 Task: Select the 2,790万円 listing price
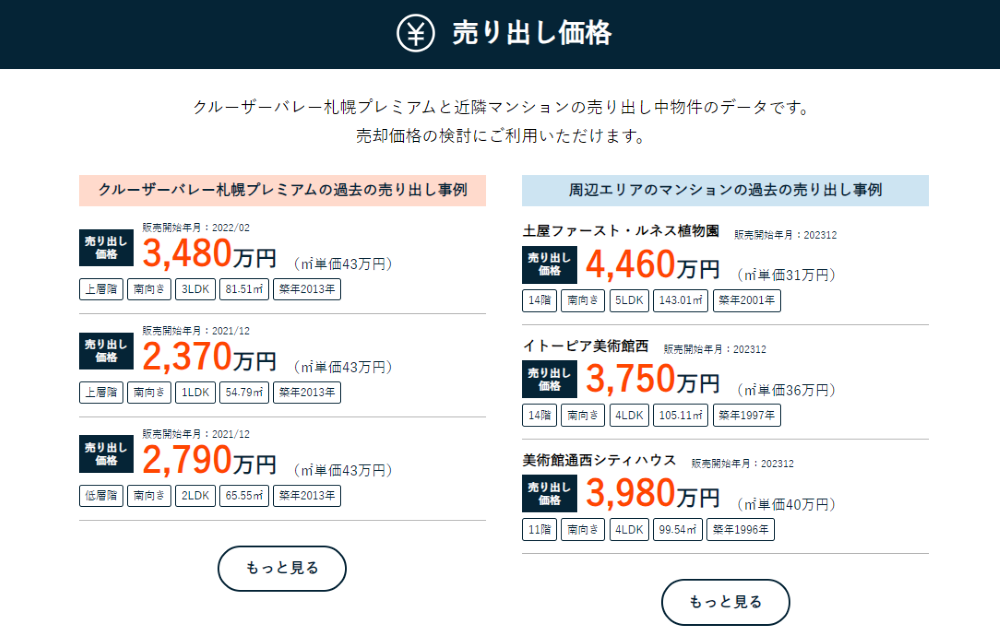[209, 460]
